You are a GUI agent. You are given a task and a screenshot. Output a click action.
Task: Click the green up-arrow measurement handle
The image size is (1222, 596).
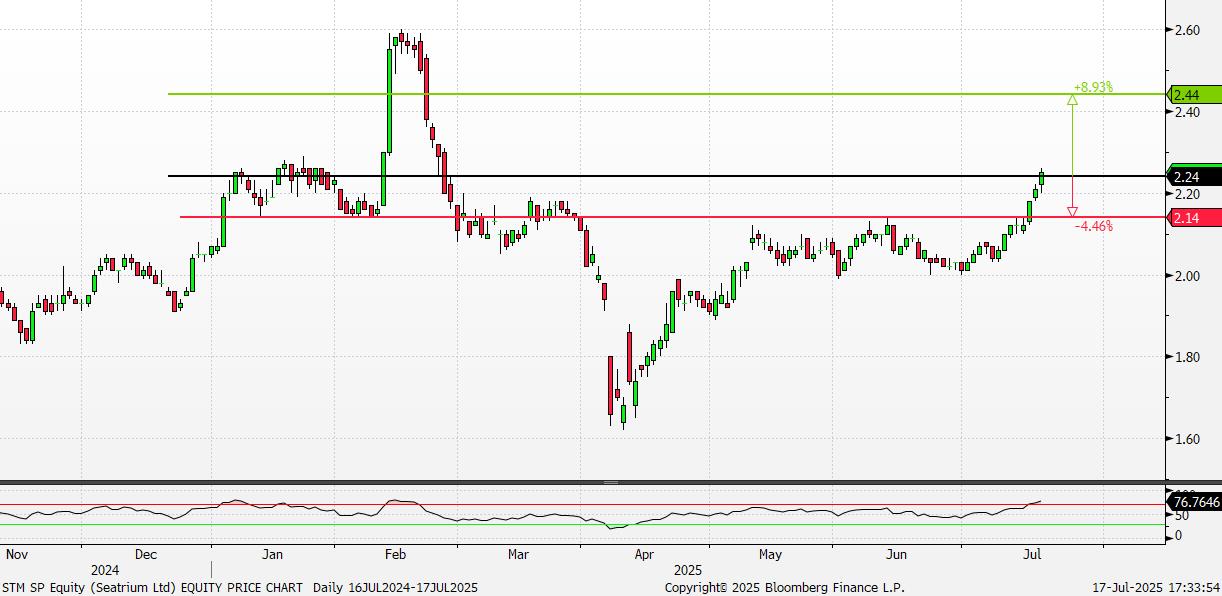[1073, 99]
